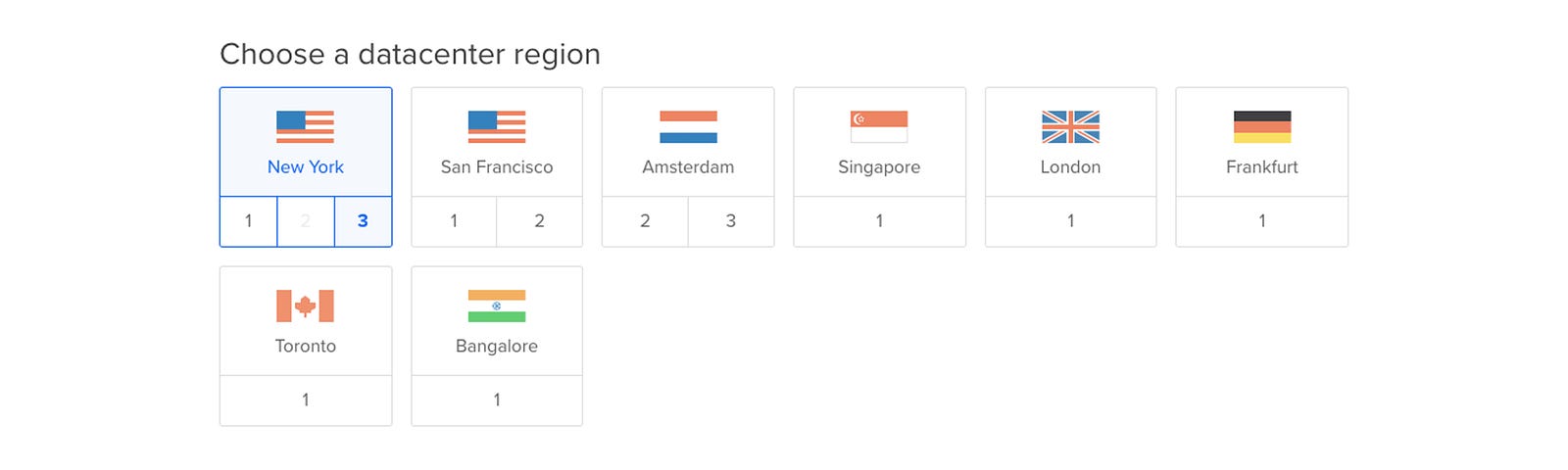This screenshot has width=1568, height=470.
Task: Click the Toronto Canadian flag icon
Action: click(x=305, y=305)
